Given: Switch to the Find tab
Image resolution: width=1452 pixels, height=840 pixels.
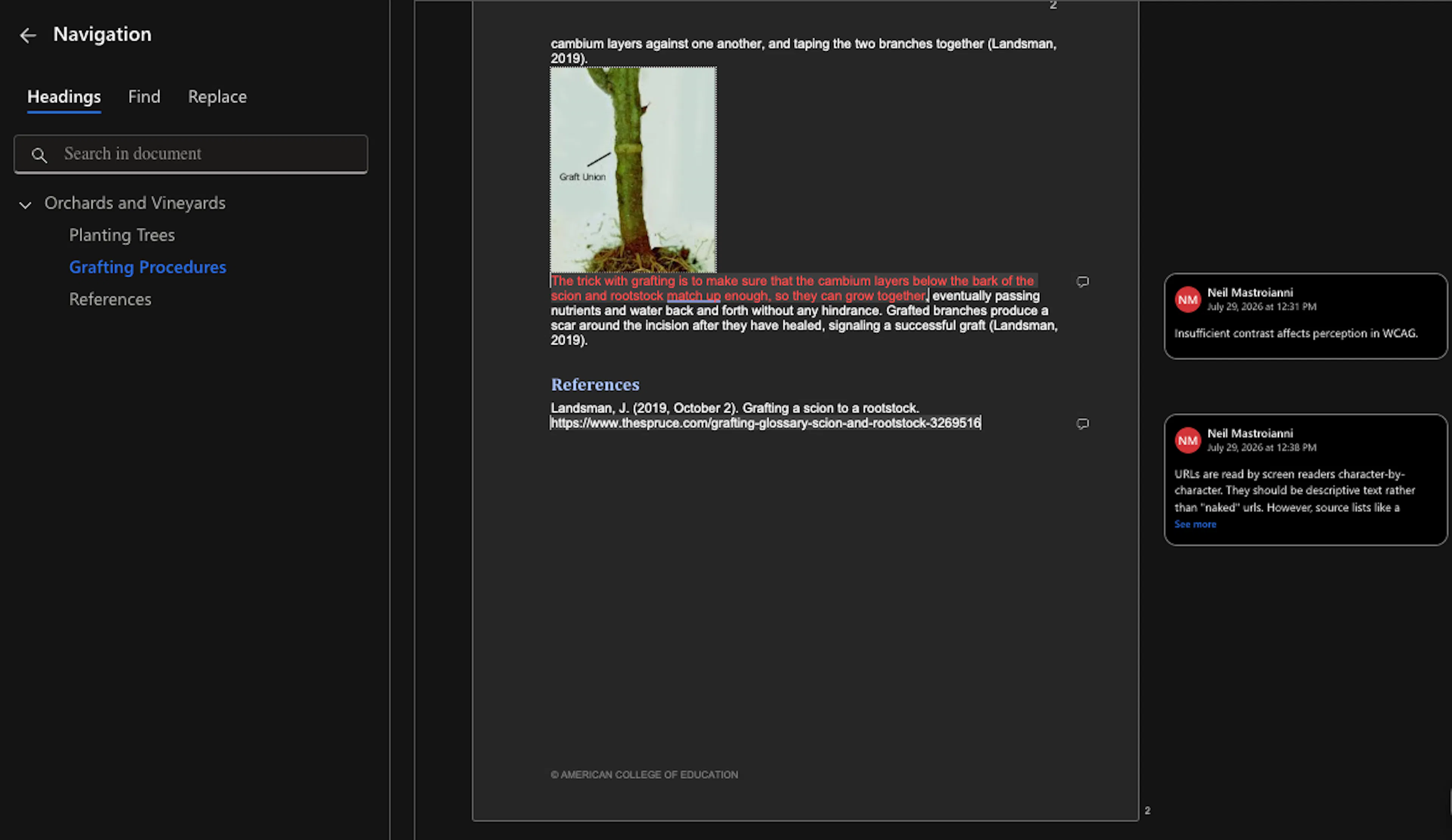Looking at the screenshot, I should click(144, 97).
